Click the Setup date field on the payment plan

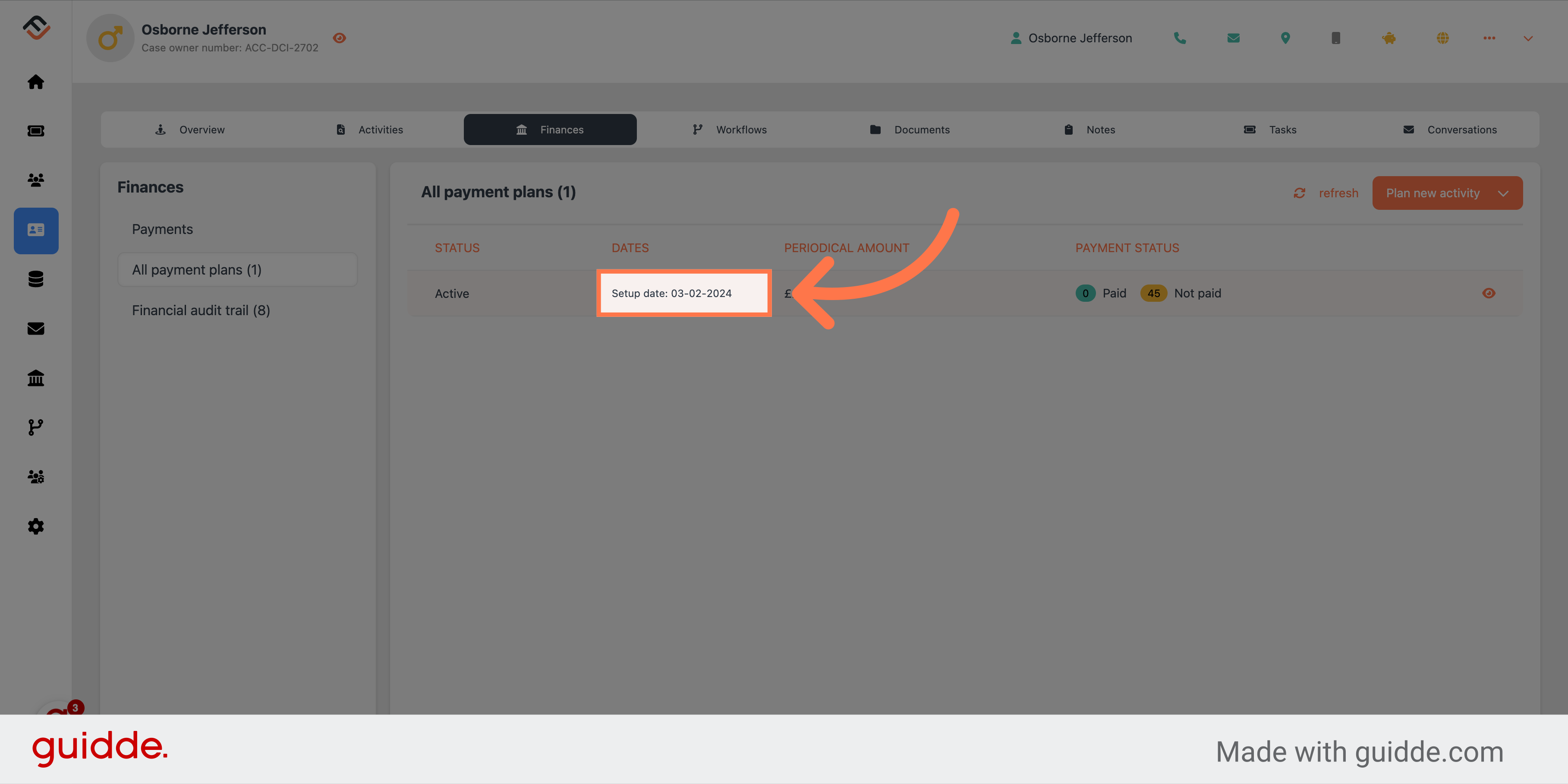(683, 293)
